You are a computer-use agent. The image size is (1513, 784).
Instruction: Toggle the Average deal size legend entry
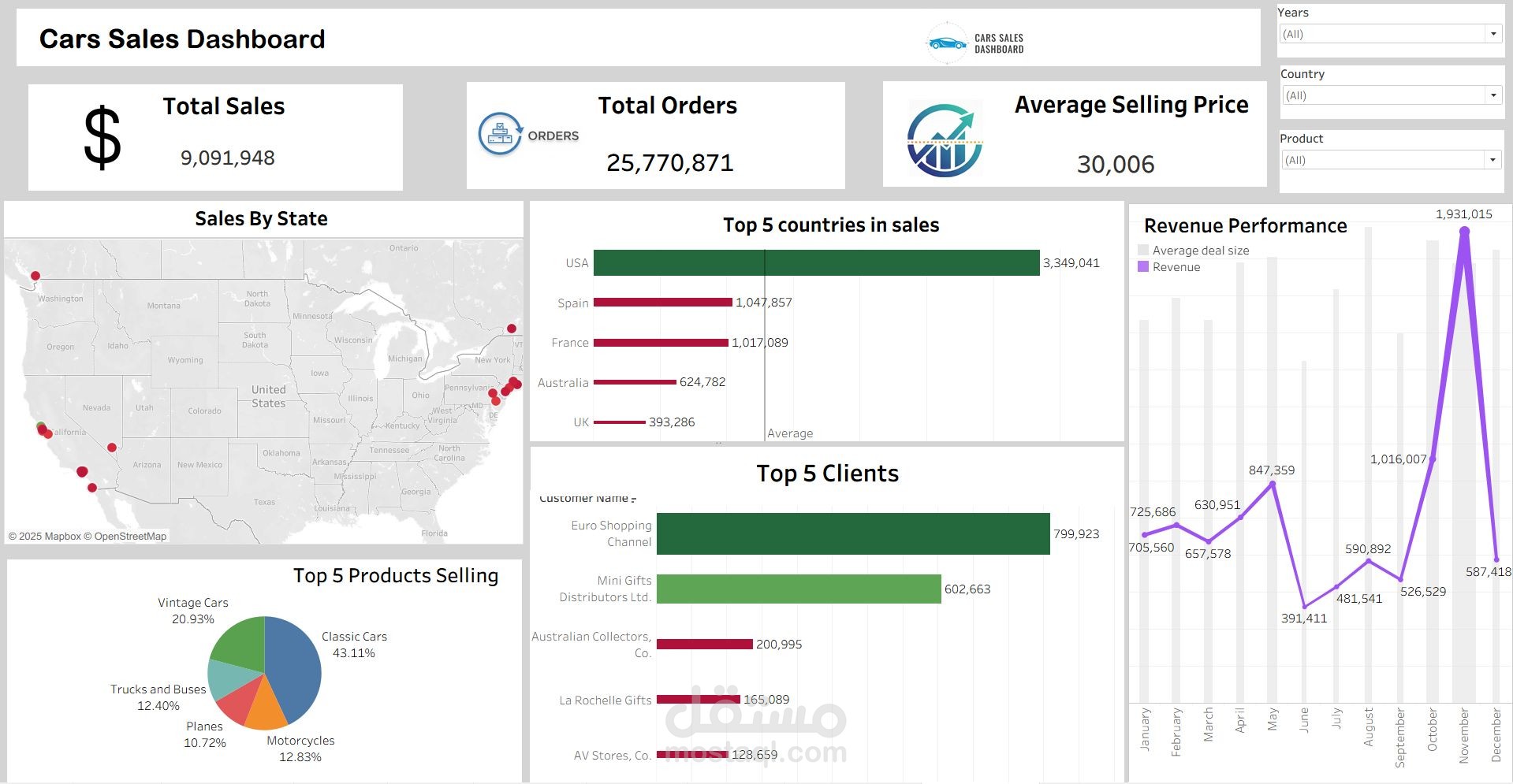(x=1194, y=250)
